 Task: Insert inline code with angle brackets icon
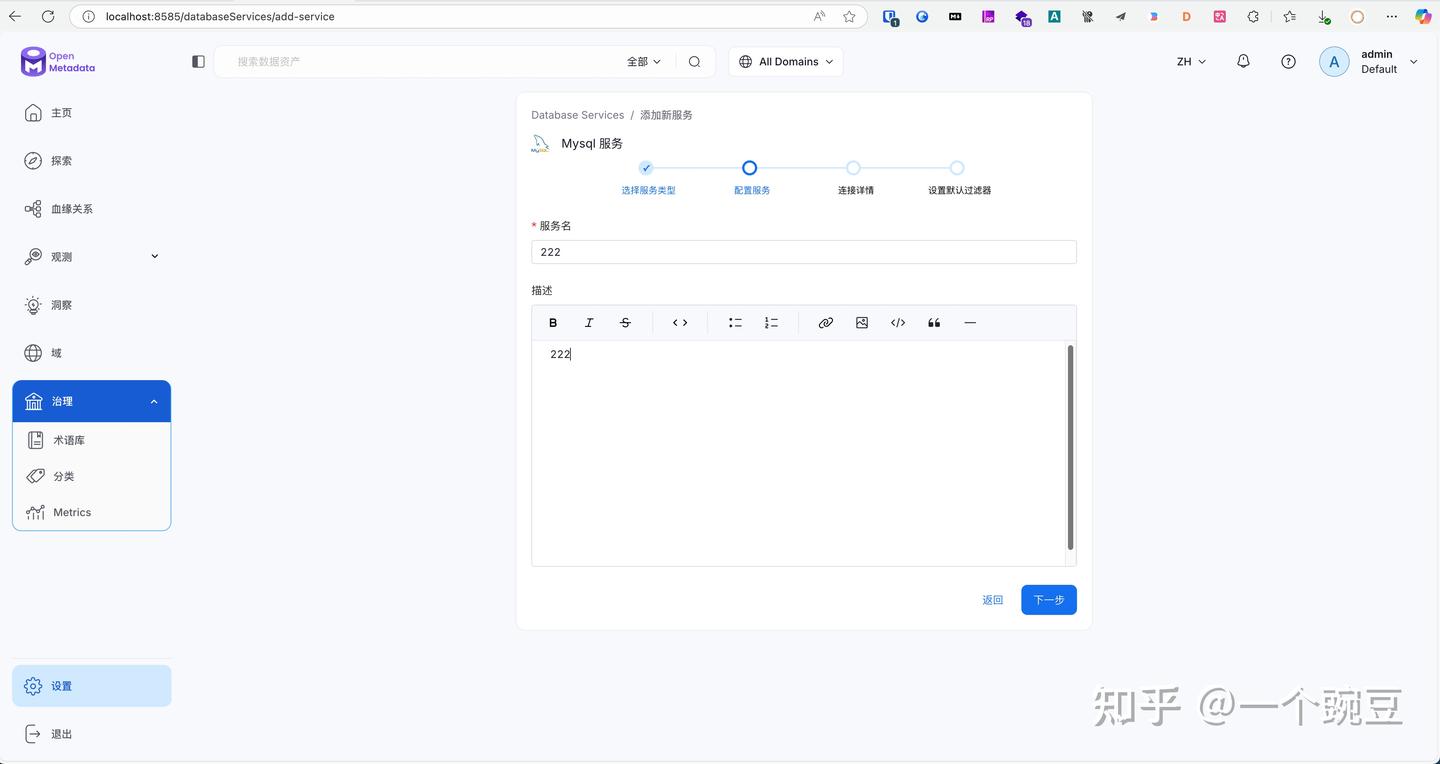coord(680,323)
